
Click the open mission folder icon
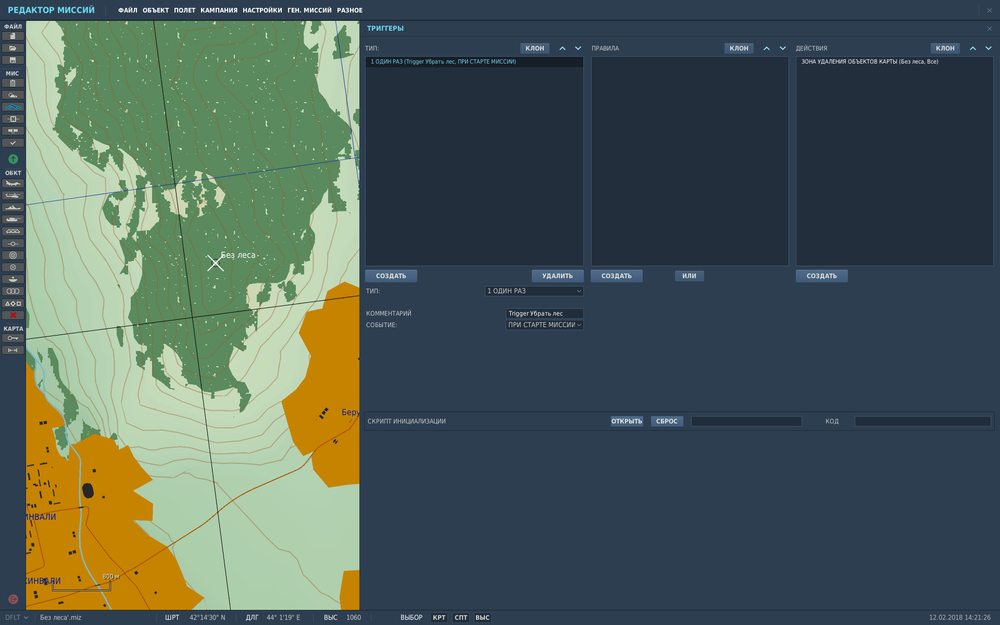(x=13, y=48)
